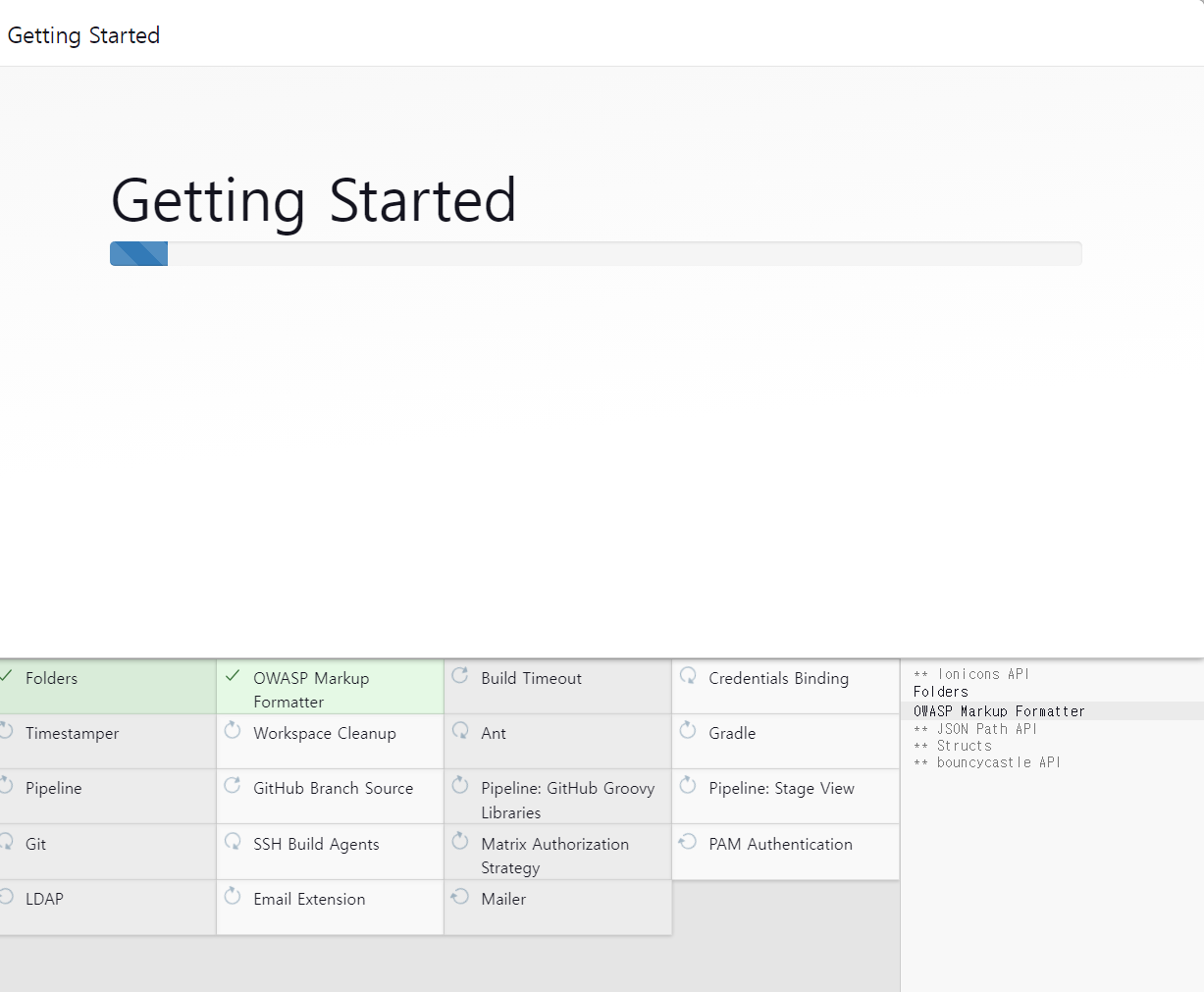
Task: Click the checkmark icon beside Folders
Action: [x=6, y=676]
